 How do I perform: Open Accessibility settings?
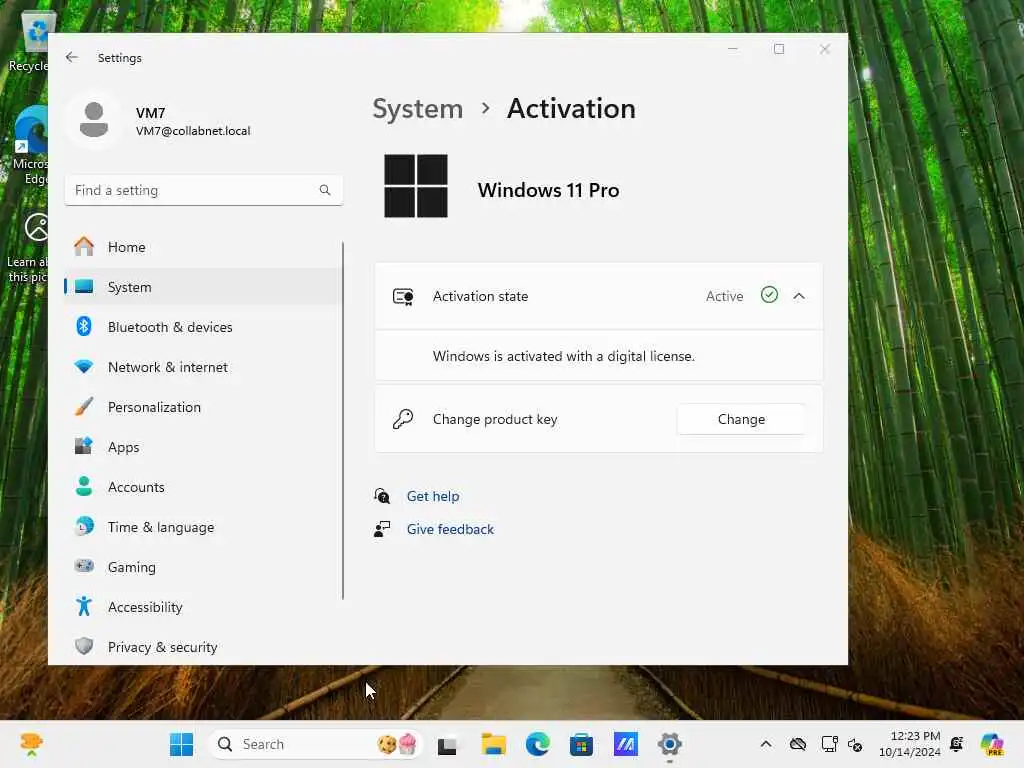(204, 607)
